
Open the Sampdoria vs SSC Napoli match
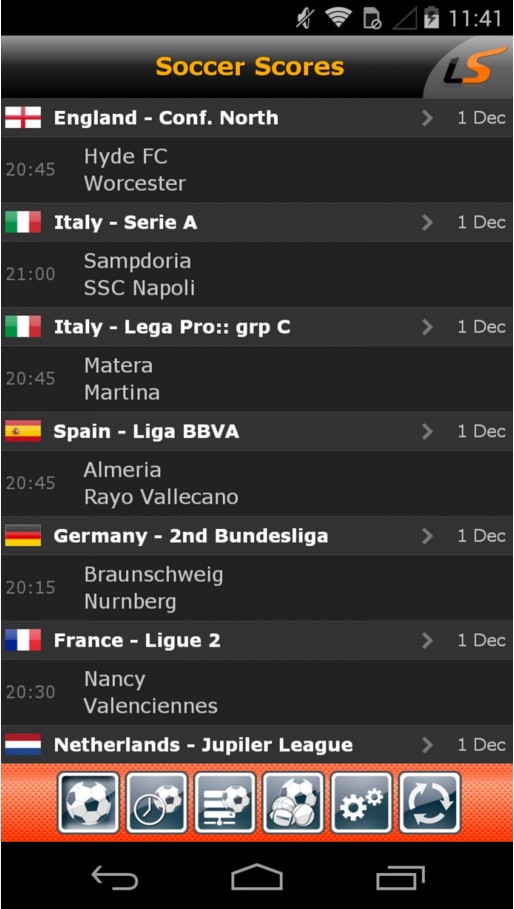[x=257, y=275]
